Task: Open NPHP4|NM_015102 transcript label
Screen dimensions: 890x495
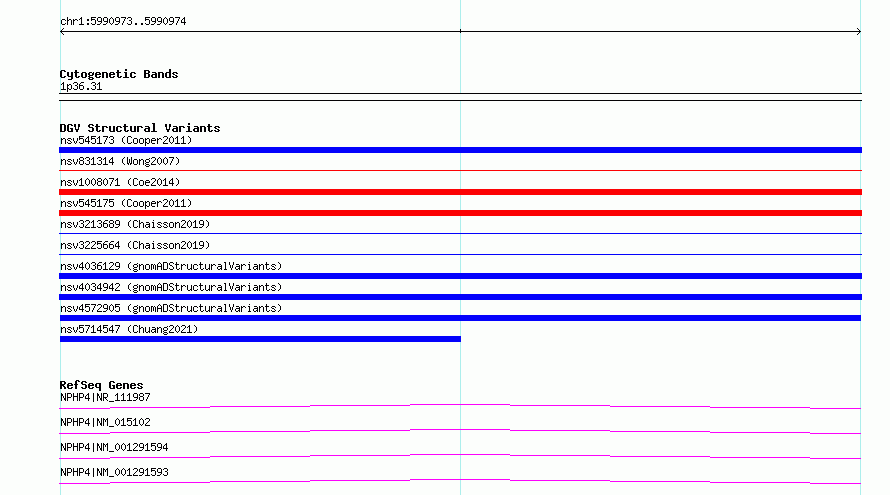Action: 105,422
